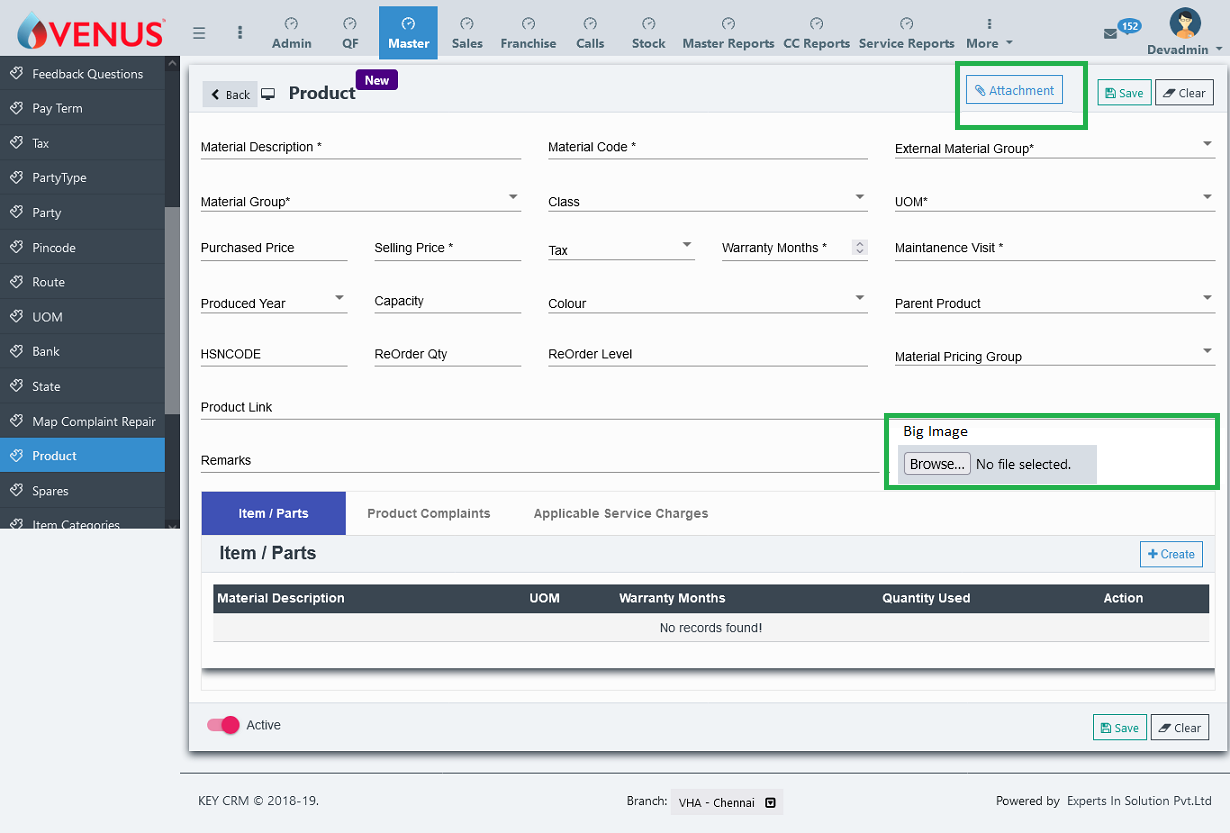Click the Calls gauge icon
The image size is (1230, 833).
coord(590,23)
